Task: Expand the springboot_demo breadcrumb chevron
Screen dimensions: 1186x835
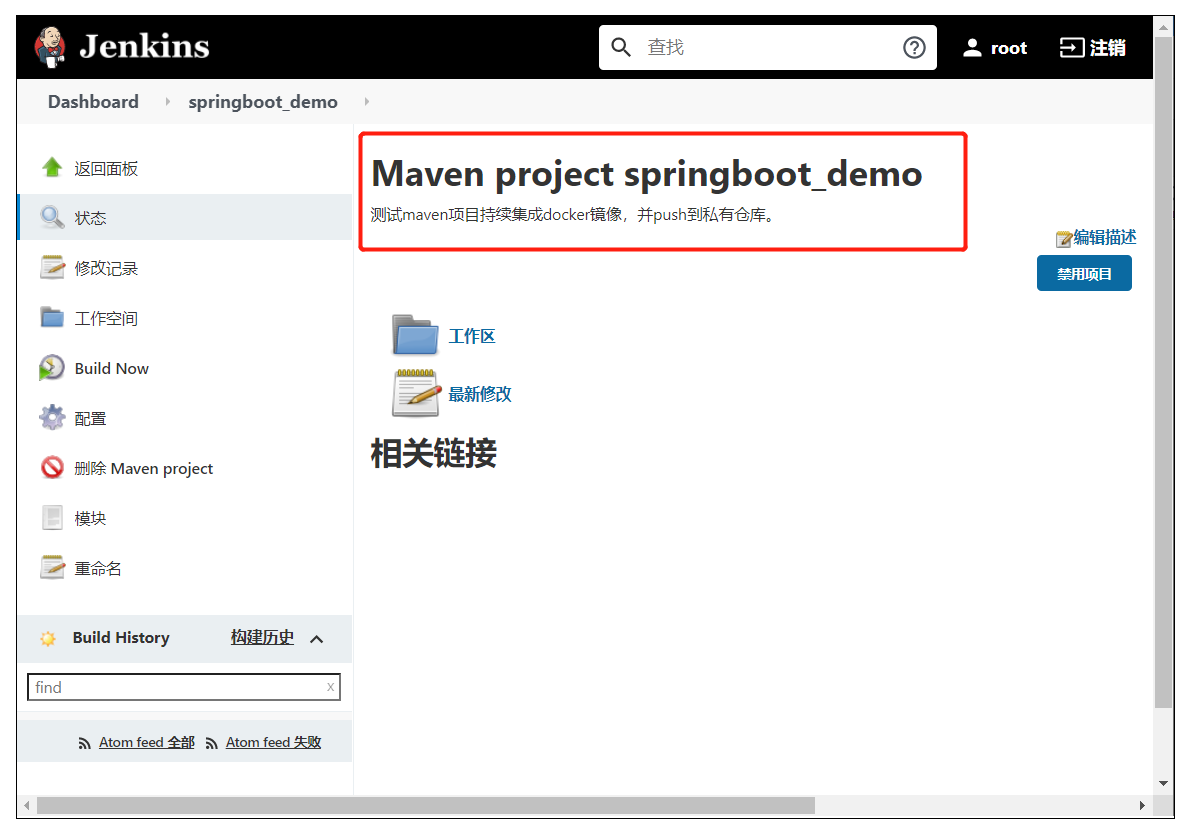Action: tap(366, 101)
